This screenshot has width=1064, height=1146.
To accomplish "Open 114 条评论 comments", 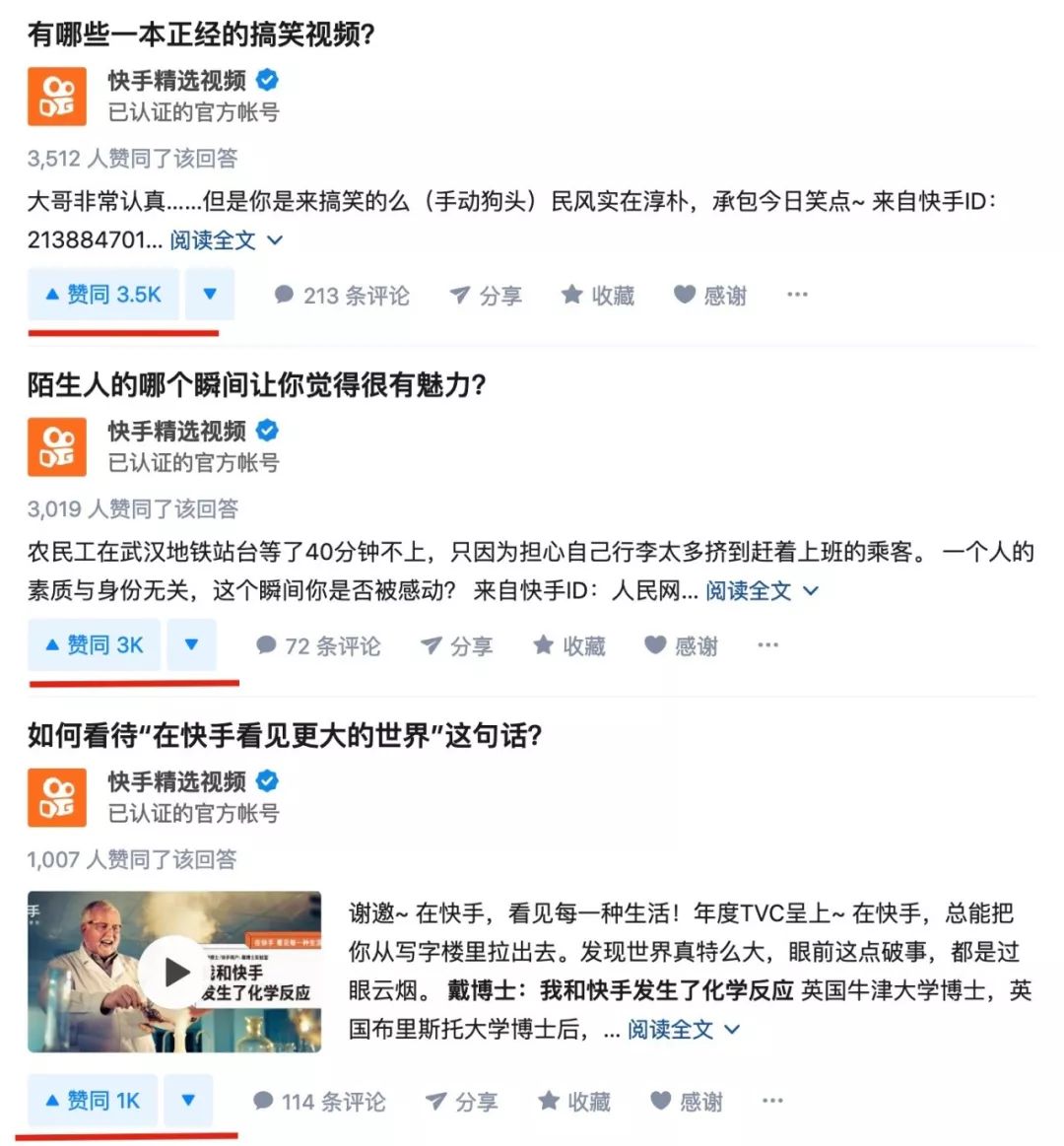I will (x=318, y=1102).
